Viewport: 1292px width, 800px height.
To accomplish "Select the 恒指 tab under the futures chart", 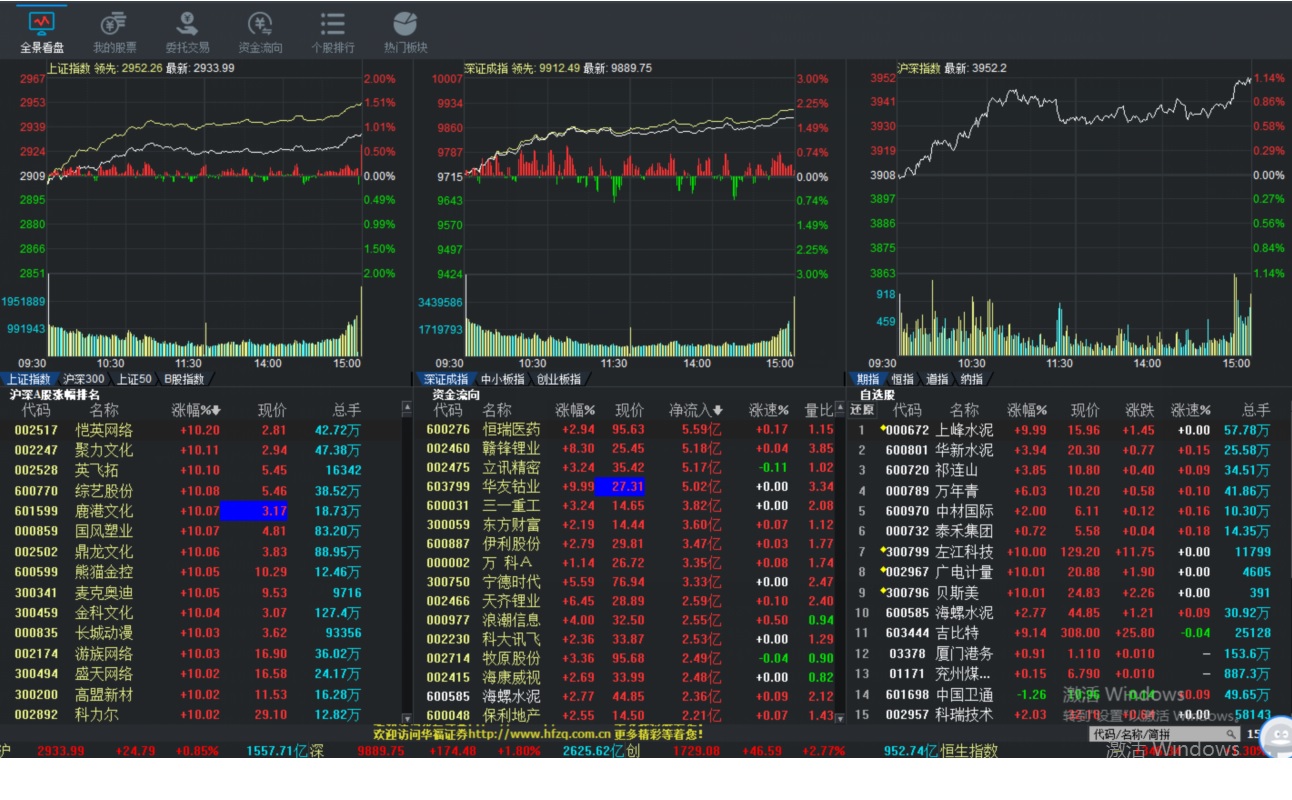I will (902, 379).
